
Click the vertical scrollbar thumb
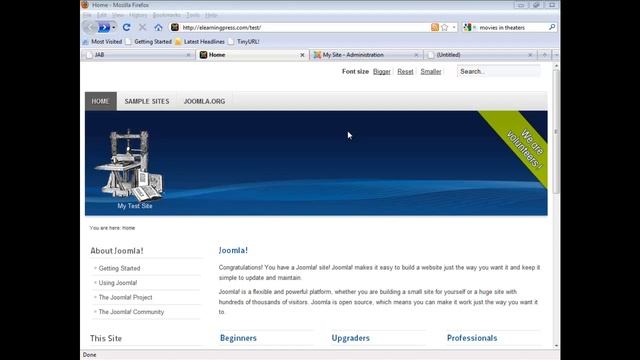point(556,131)
